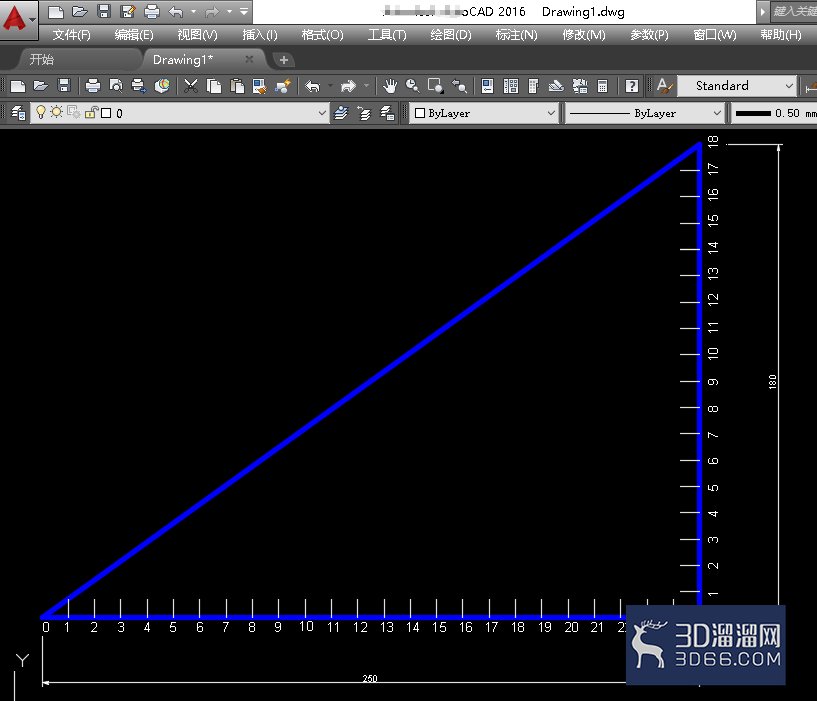Add a new drawing tab with plus

[283, 60]
